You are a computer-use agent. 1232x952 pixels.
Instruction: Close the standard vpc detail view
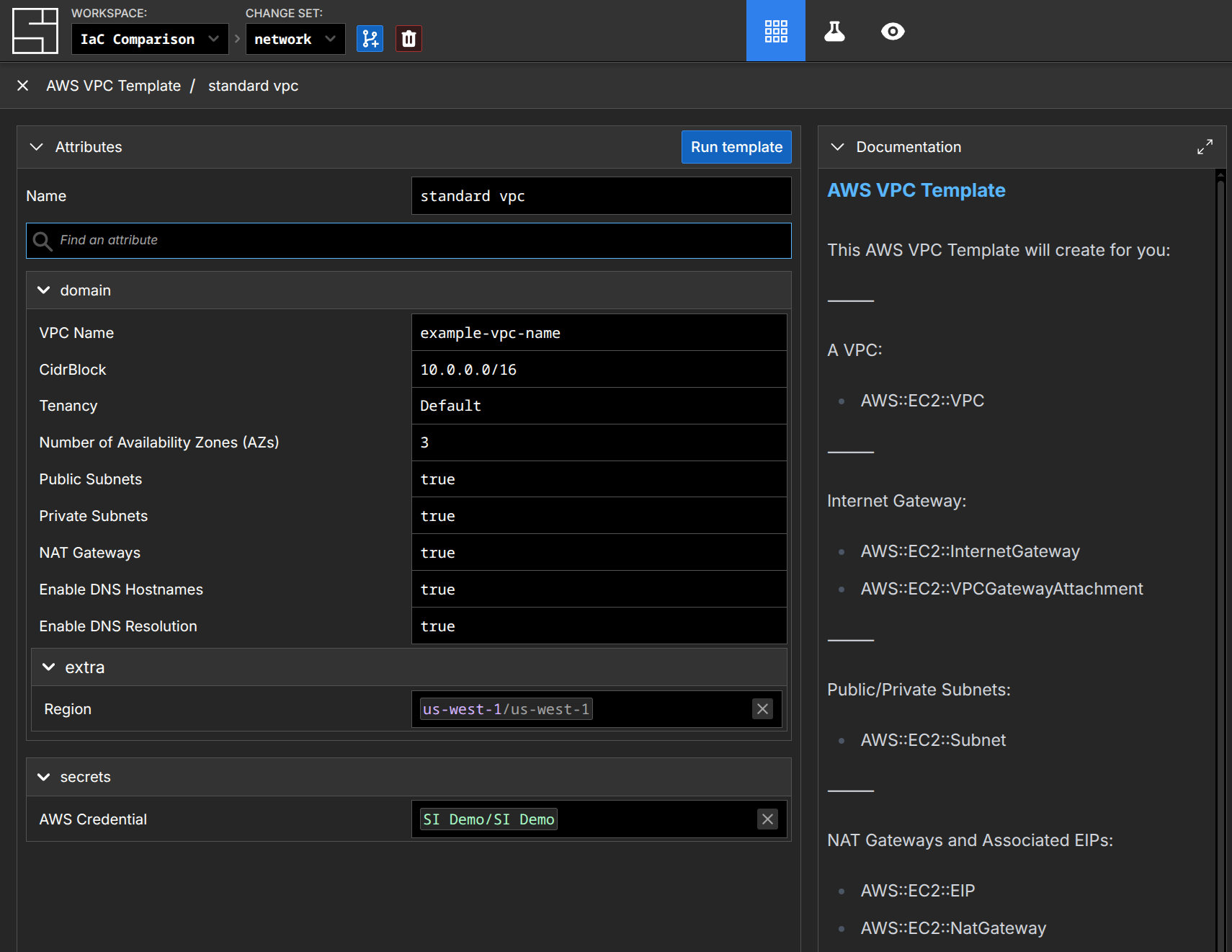pyautogui.click(x=23, y=86)
